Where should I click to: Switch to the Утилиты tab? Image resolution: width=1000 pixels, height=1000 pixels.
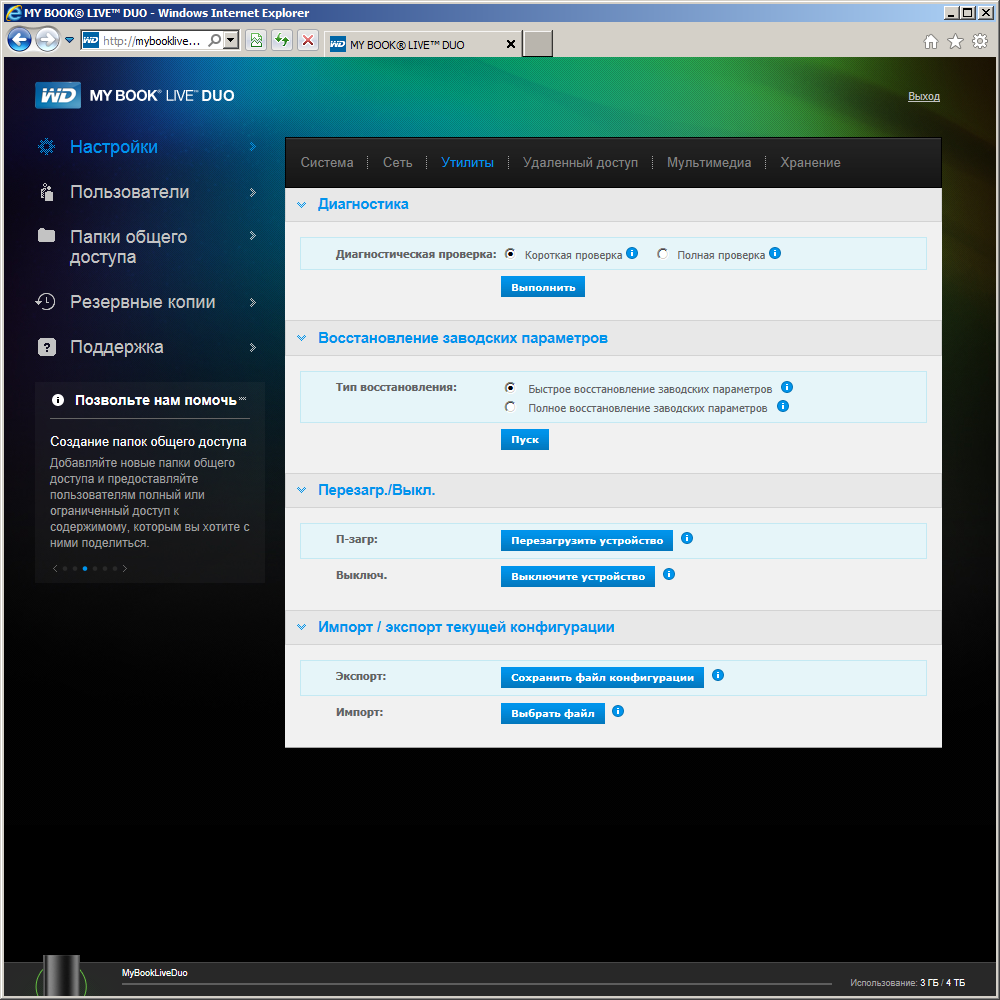click(467, 163)
